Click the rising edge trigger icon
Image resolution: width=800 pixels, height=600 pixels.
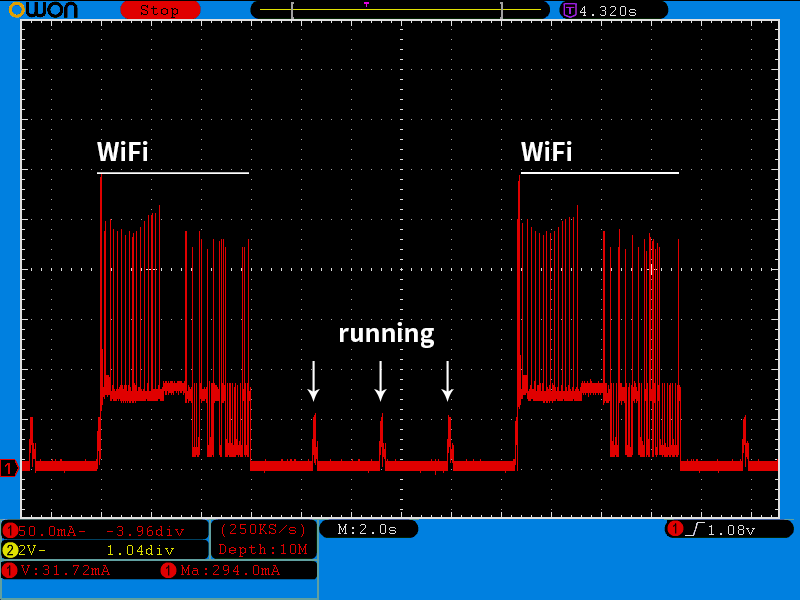(692, 529)
